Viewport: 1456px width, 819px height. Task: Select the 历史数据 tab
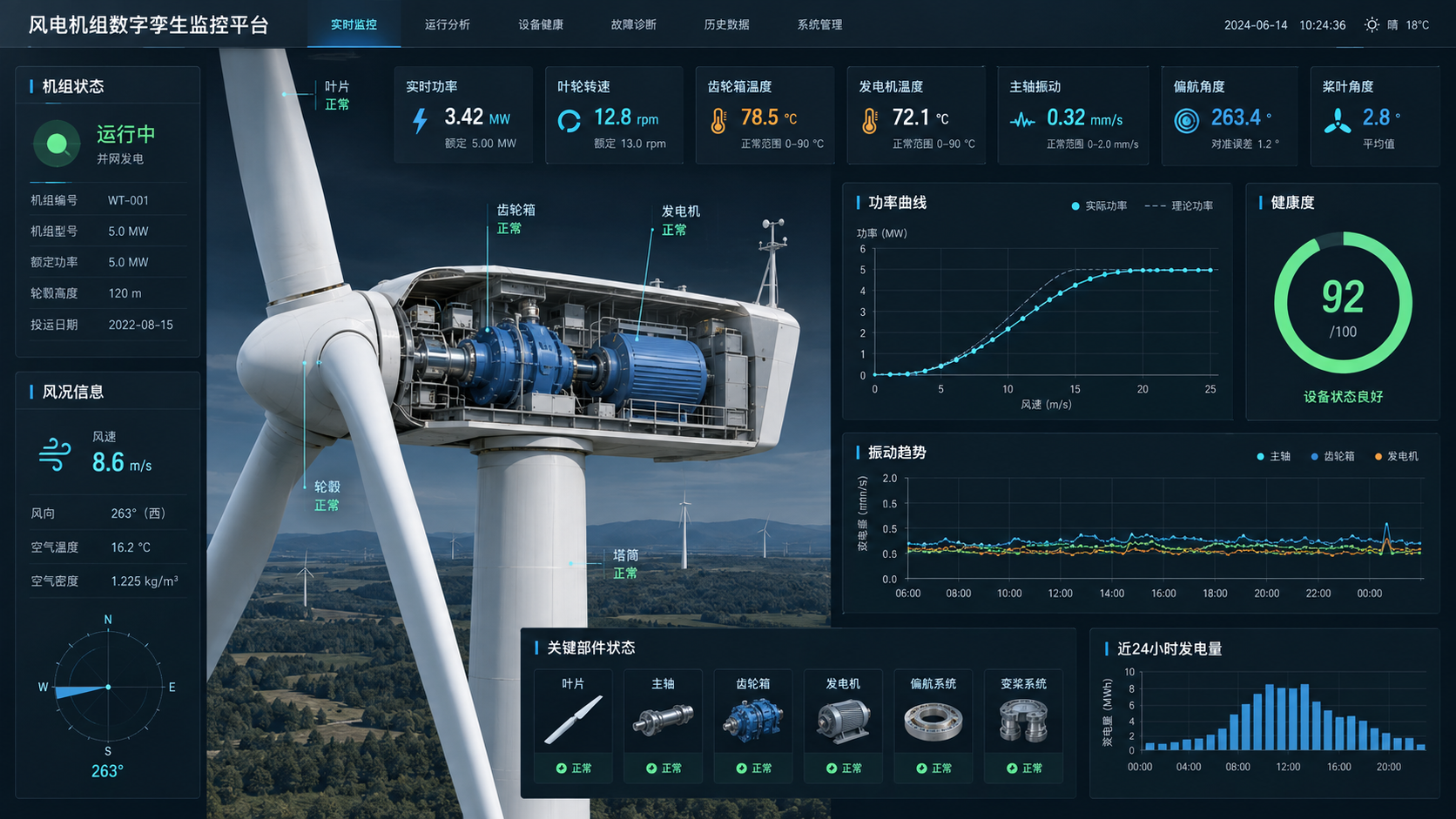coord(727,24)
